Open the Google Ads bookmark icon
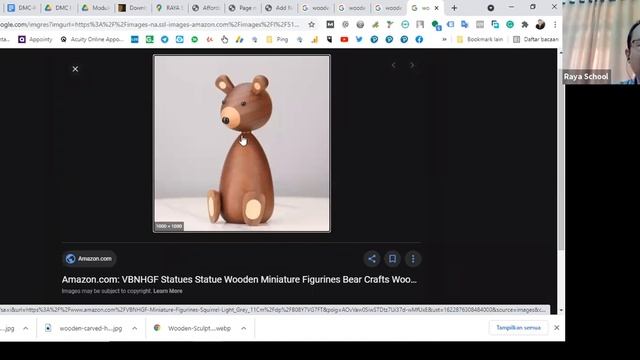Image resolution: width=640 pixels, height=360 pixels. pos(240,40)
